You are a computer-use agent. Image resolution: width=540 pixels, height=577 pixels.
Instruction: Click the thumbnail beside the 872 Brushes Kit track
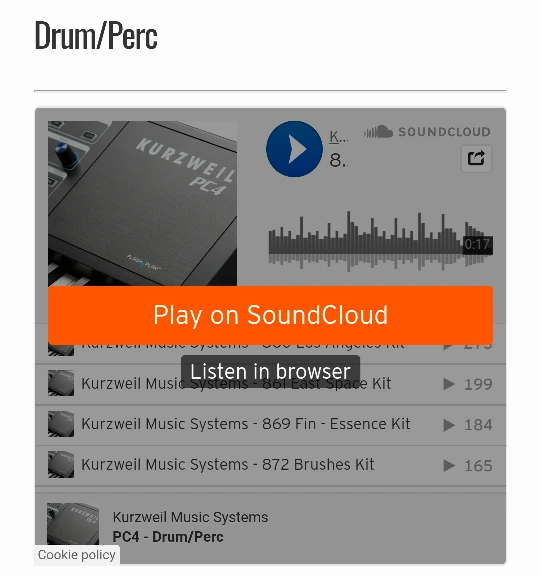[61, 465]
